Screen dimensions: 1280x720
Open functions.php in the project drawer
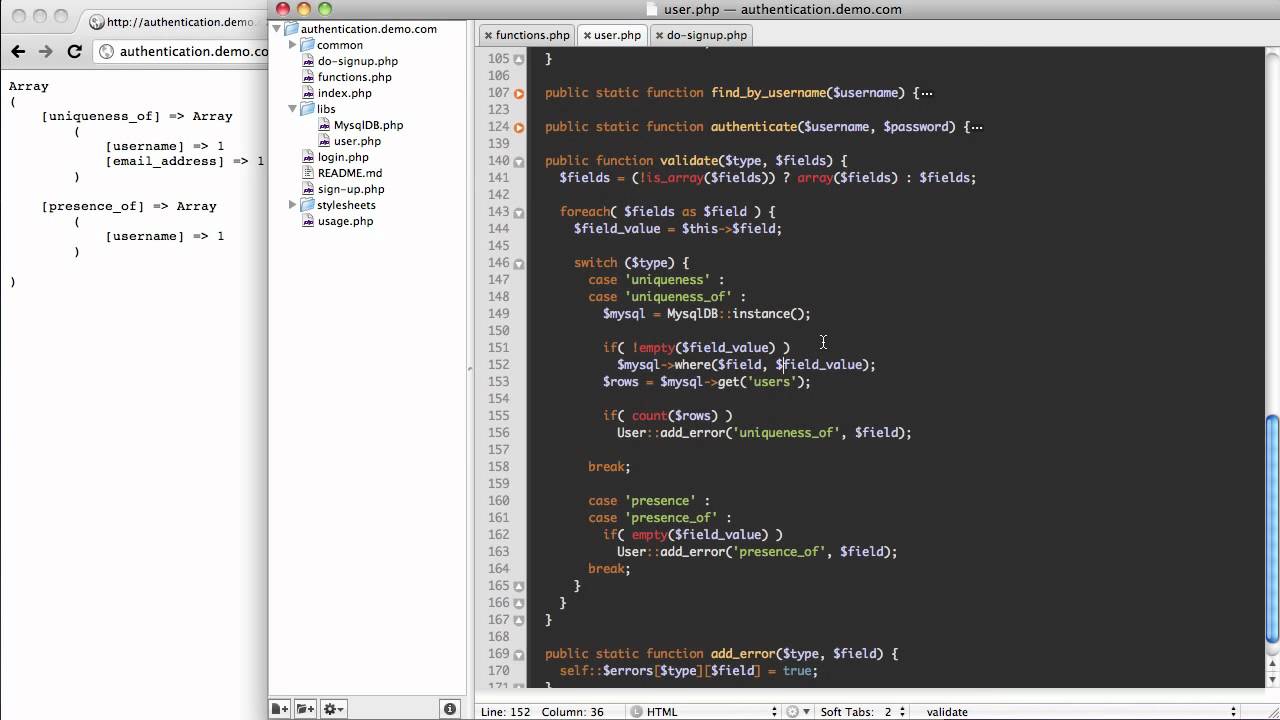(x=355, y=77)
